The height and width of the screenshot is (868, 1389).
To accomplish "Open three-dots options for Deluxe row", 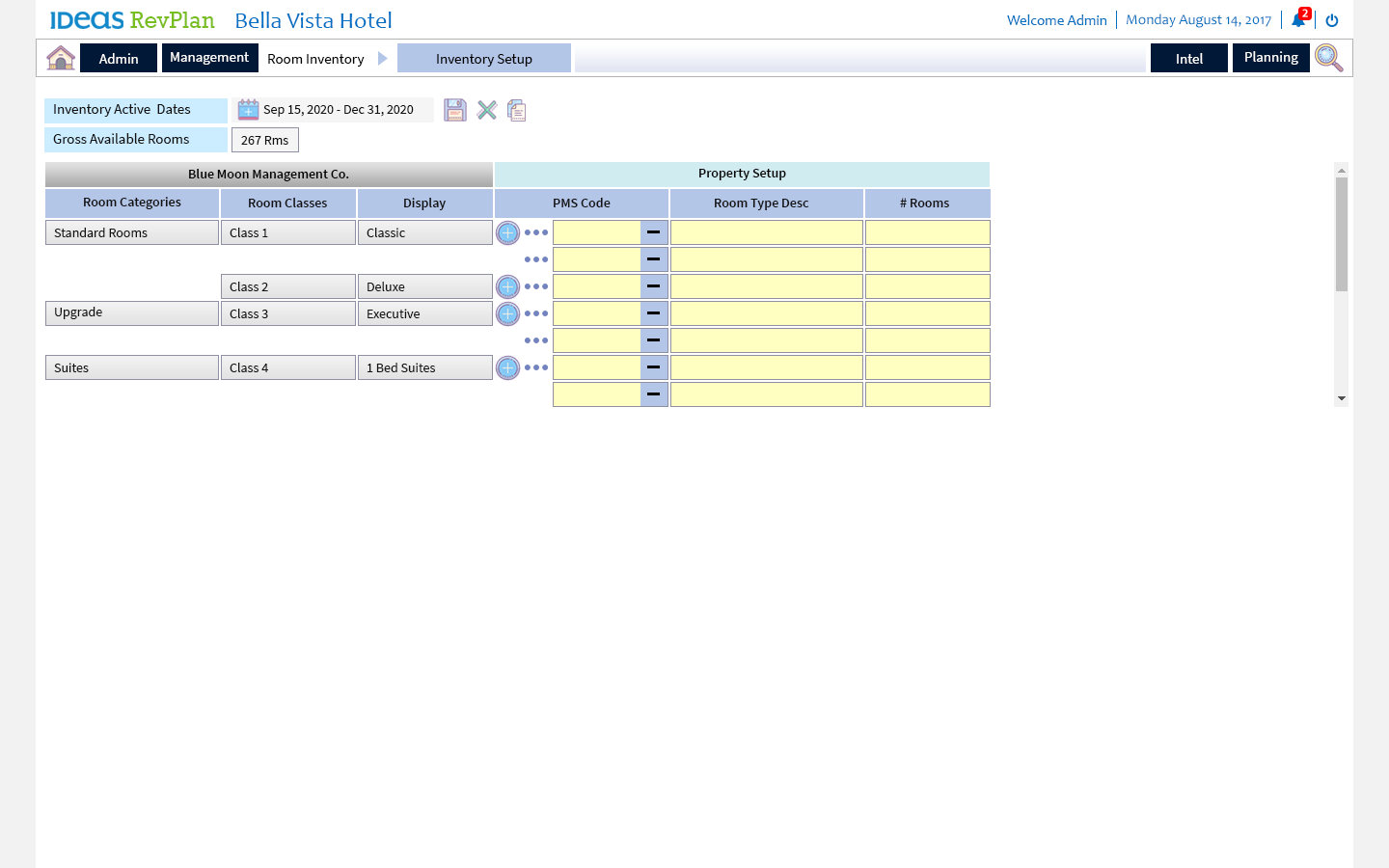I will 536,286.
